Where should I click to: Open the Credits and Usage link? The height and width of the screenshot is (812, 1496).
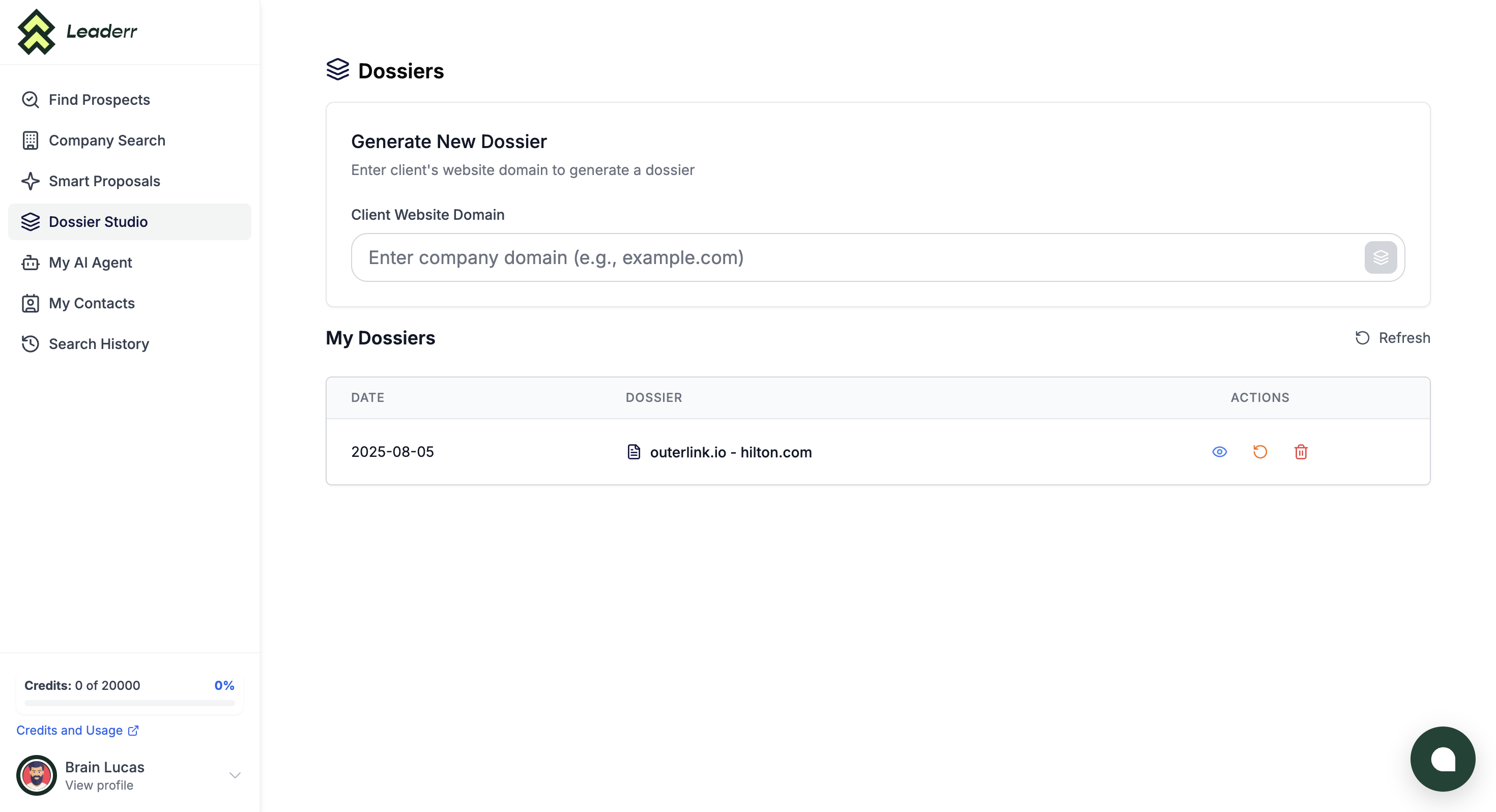pos(71,730)
